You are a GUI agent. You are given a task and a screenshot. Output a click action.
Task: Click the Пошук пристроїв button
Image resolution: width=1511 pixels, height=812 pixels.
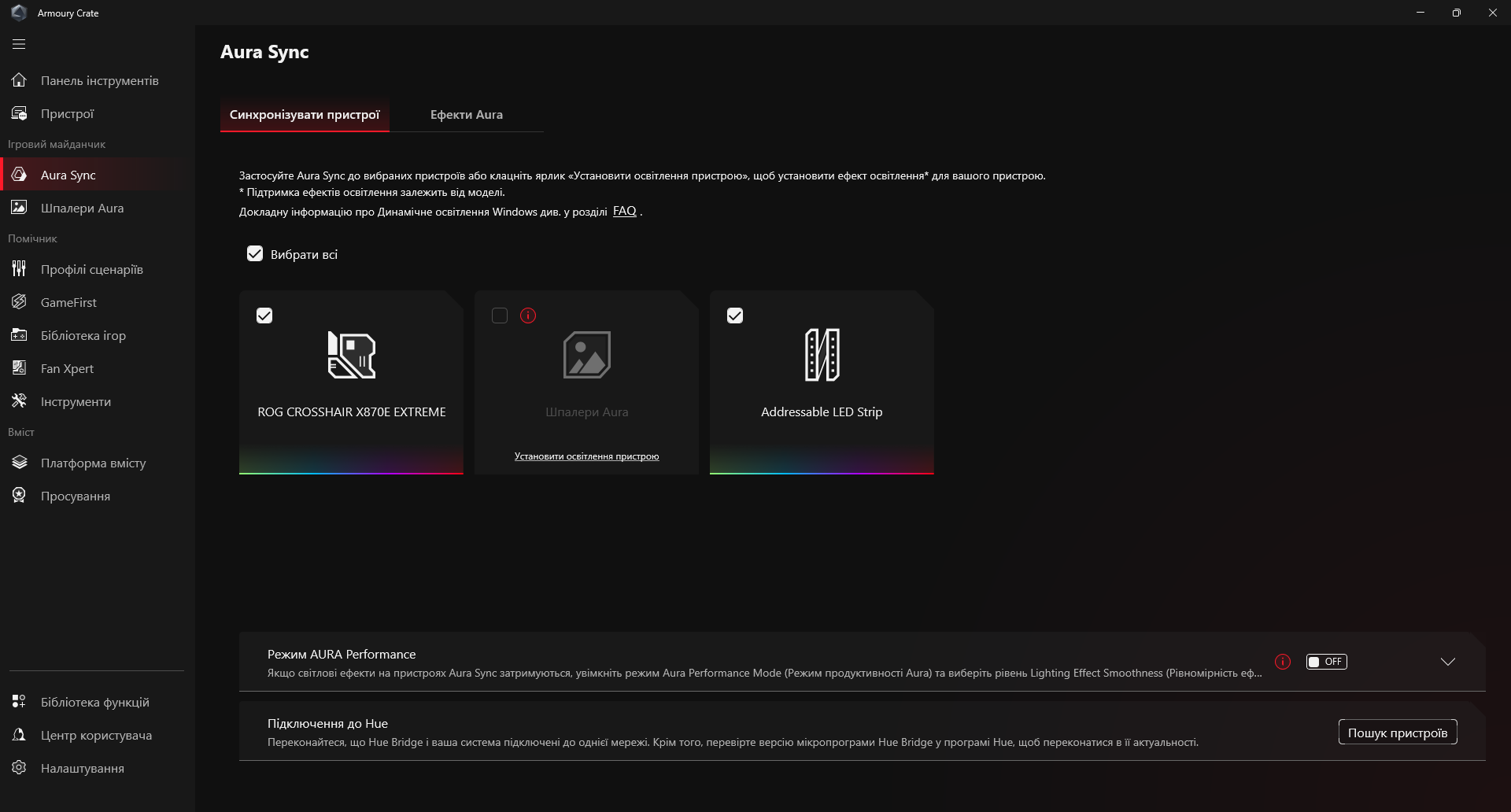point(1398,733)
